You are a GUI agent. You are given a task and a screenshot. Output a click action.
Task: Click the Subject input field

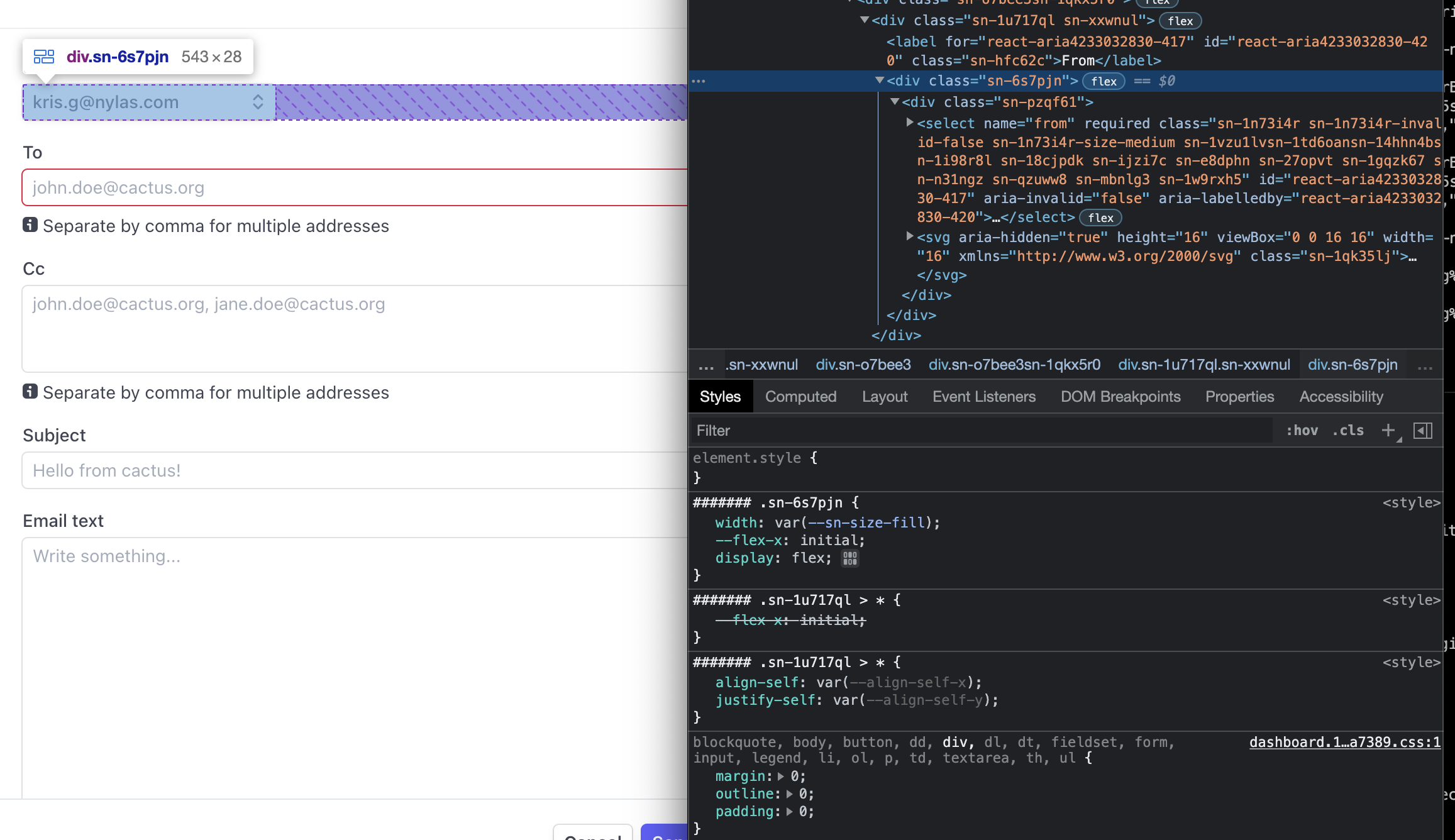click(252, 470)
